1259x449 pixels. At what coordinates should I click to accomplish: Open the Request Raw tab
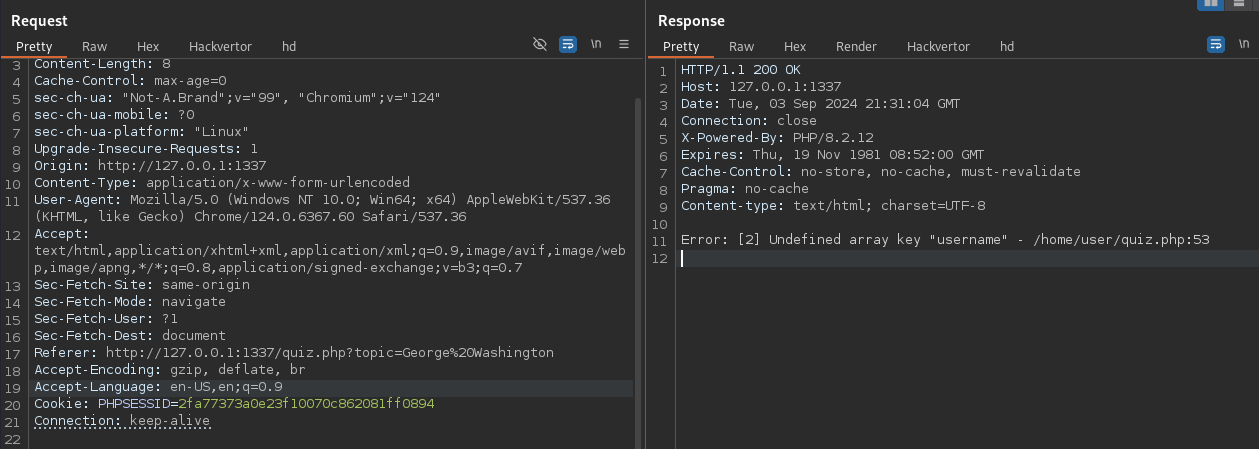[95, 46]
